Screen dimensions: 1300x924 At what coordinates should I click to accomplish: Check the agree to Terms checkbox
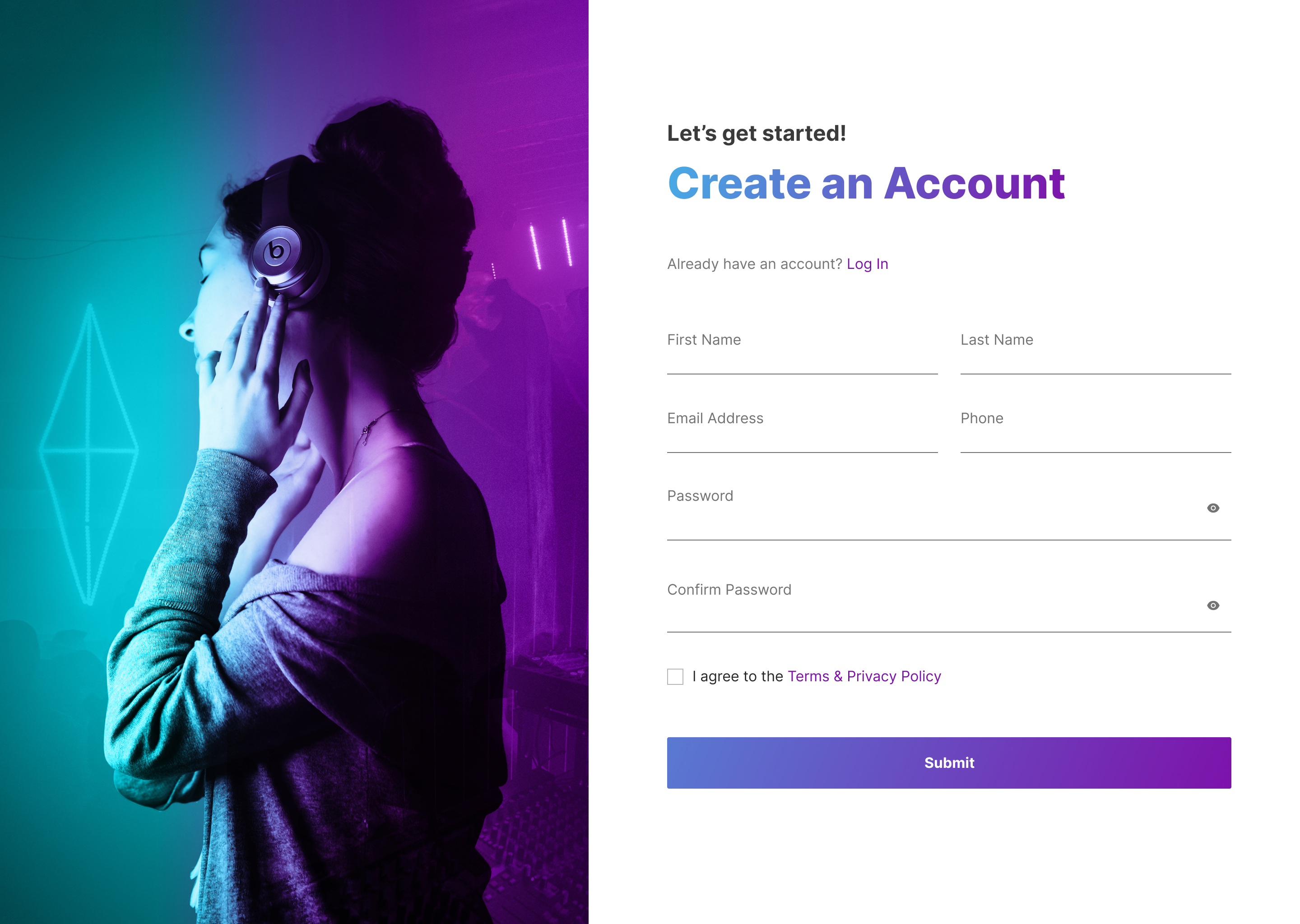click(675, 676)
